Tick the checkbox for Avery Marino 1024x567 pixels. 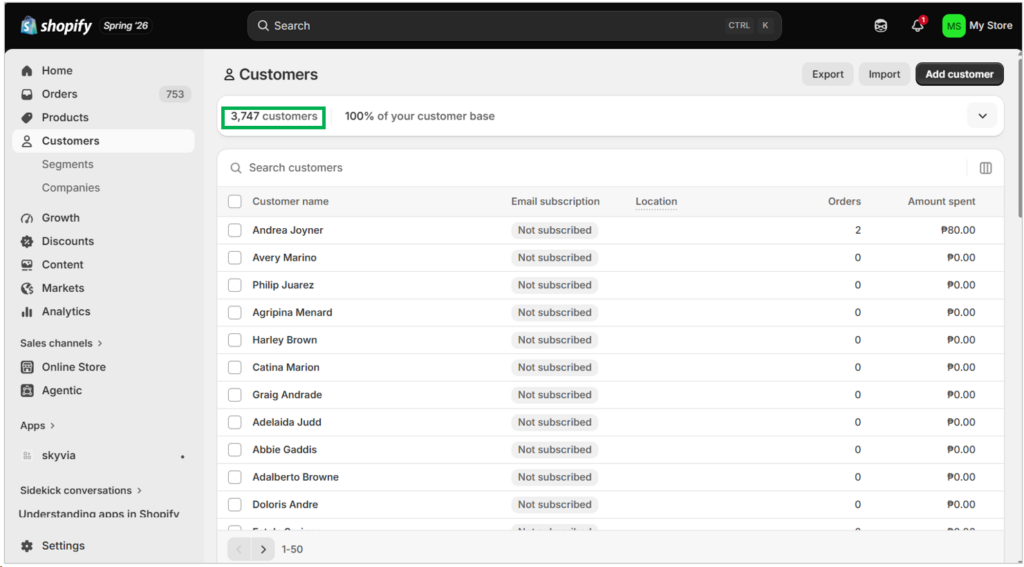click(x=234, y=257)
